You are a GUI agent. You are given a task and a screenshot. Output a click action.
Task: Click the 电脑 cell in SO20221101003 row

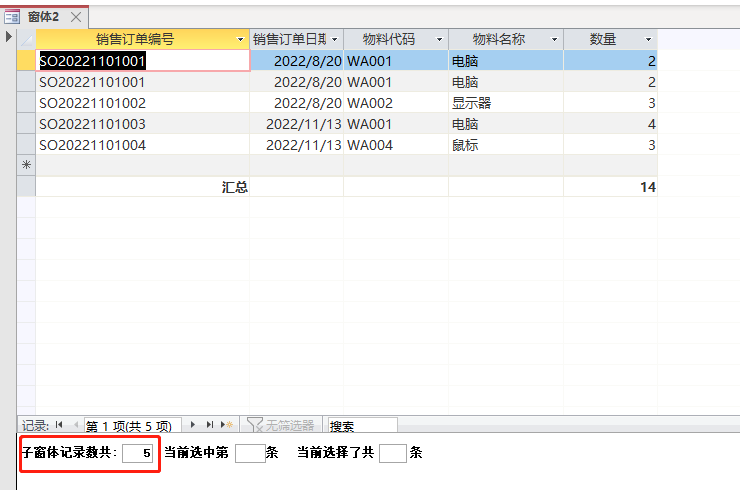[x=506, y=124]
